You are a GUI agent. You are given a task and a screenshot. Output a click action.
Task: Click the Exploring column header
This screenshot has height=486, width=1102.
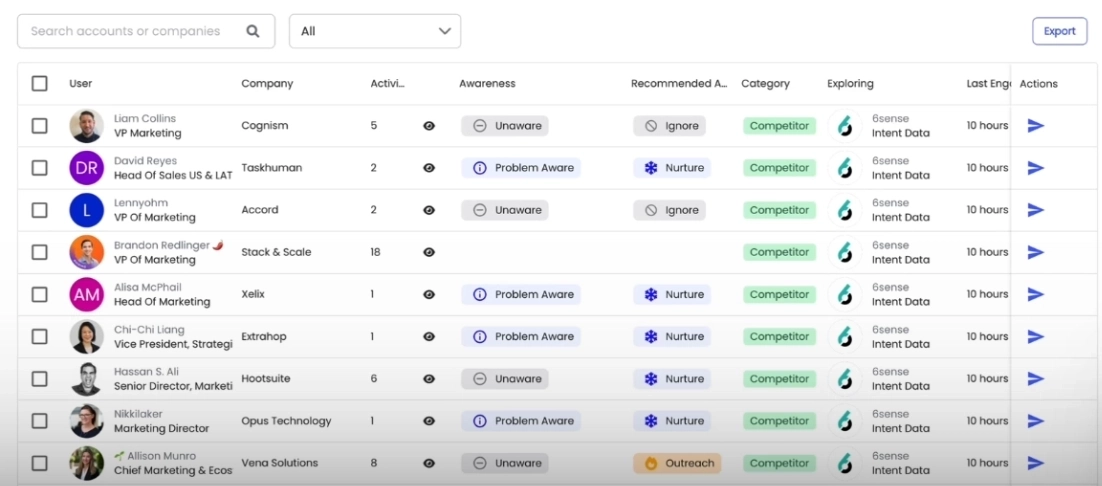tap(850, 84)
